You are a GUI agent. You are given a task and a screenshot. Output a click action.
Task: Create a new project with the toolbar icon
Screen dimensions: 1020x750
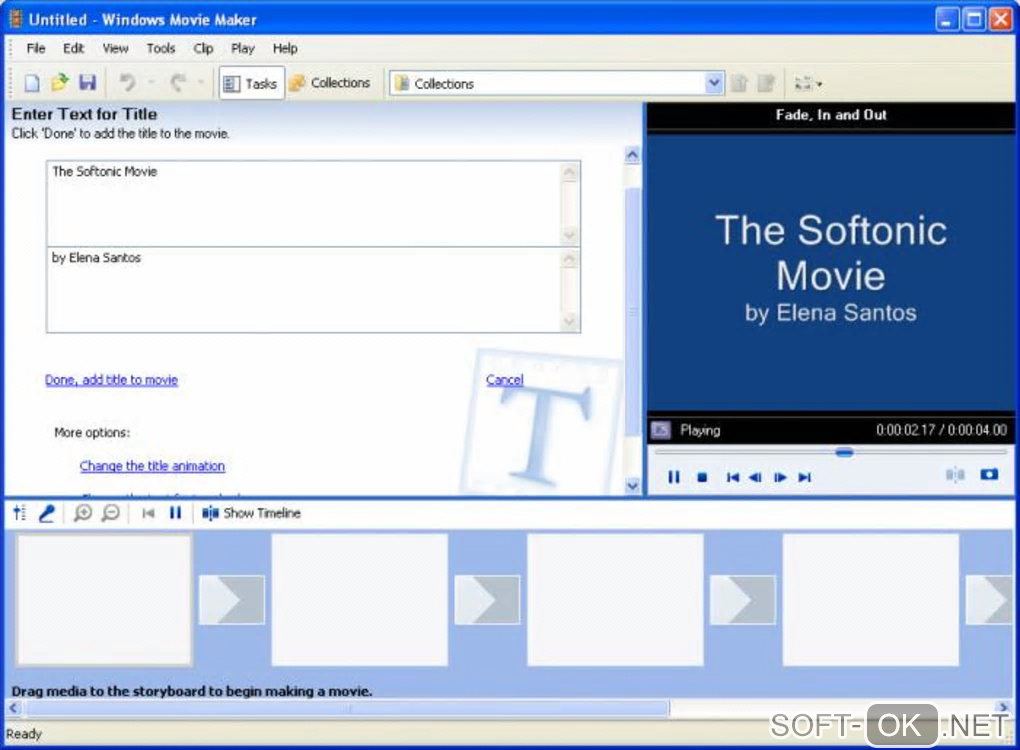coord(32,83)
